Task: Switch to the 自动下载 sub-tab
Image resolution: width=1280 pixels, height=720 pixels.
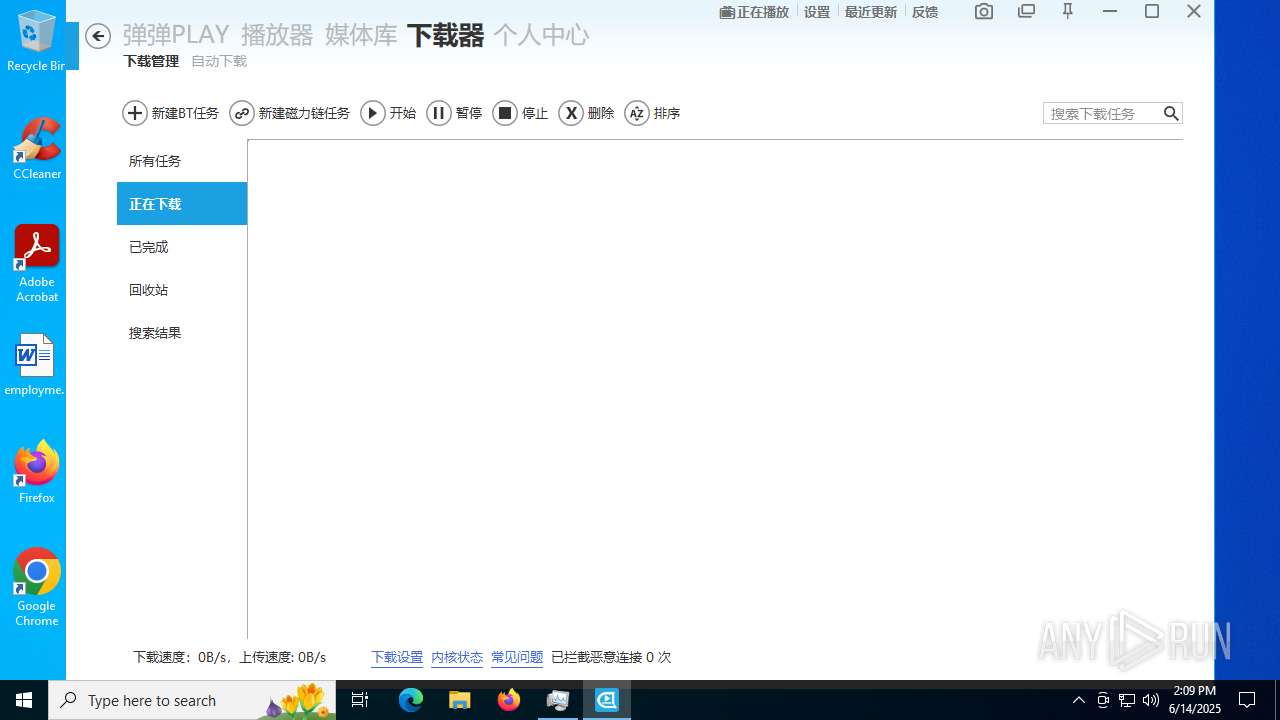Action: click(x=219, y=61)
